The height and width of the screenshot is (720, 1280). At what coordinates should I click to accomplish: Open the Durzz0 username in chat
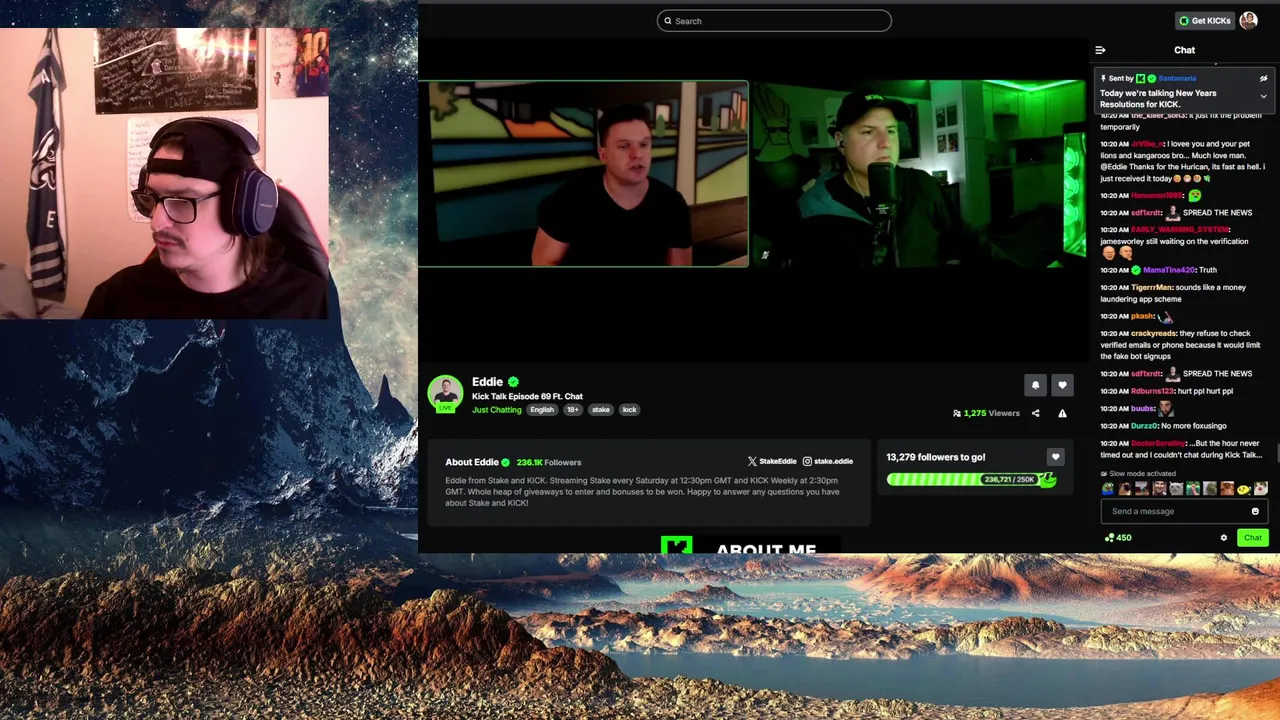click(x=1145, y=426)
